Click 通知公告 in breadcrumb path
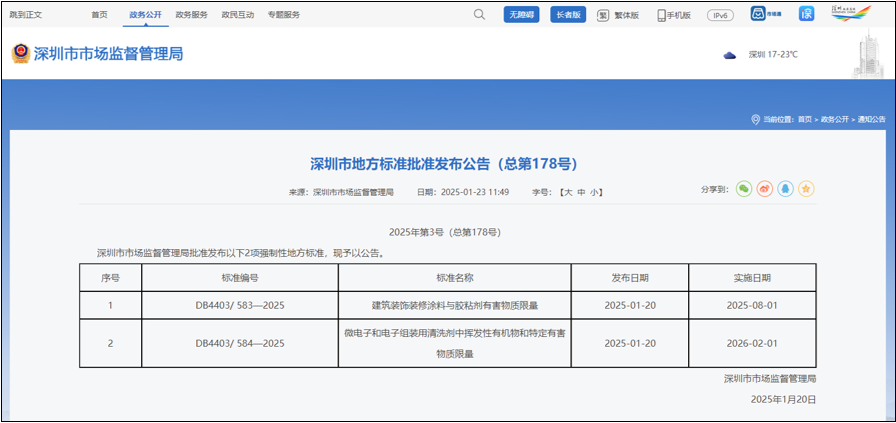 871,119
